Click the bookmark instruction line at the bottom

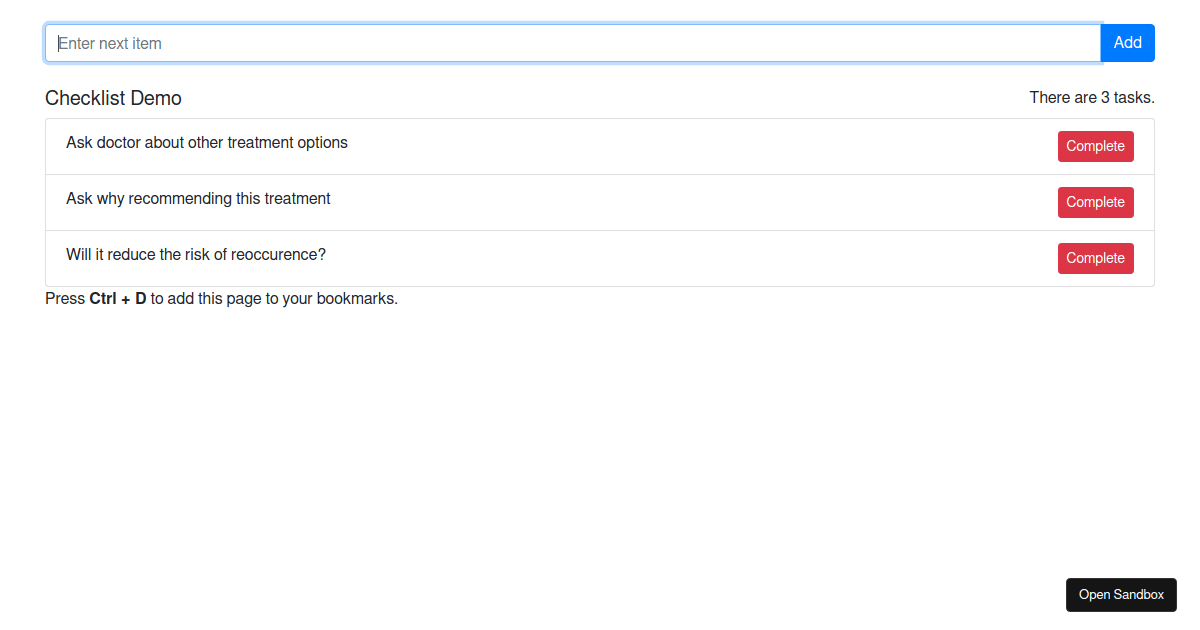click(x=221, y=298)
